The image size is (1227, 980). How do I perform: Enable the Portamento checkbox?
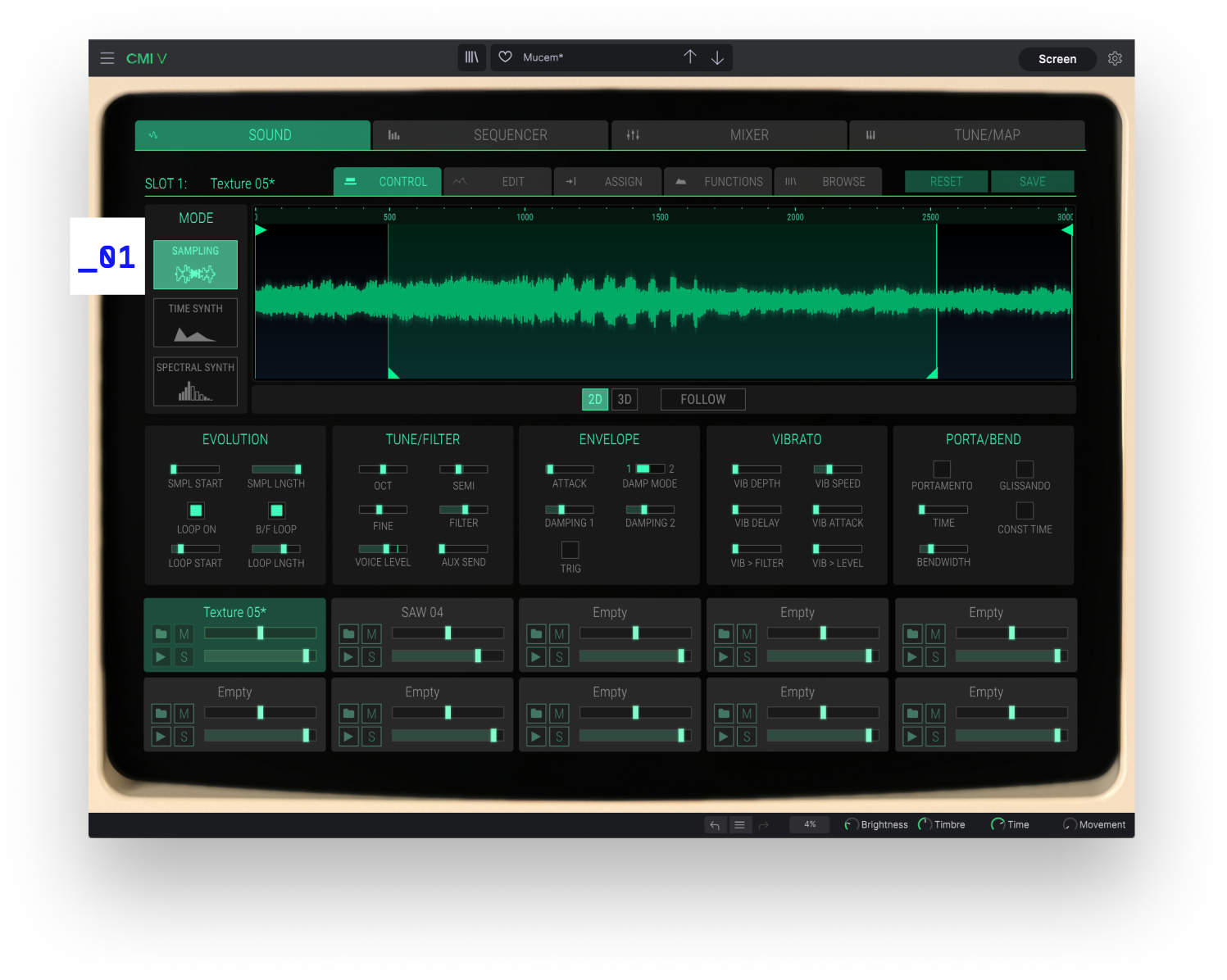(942, 469)
